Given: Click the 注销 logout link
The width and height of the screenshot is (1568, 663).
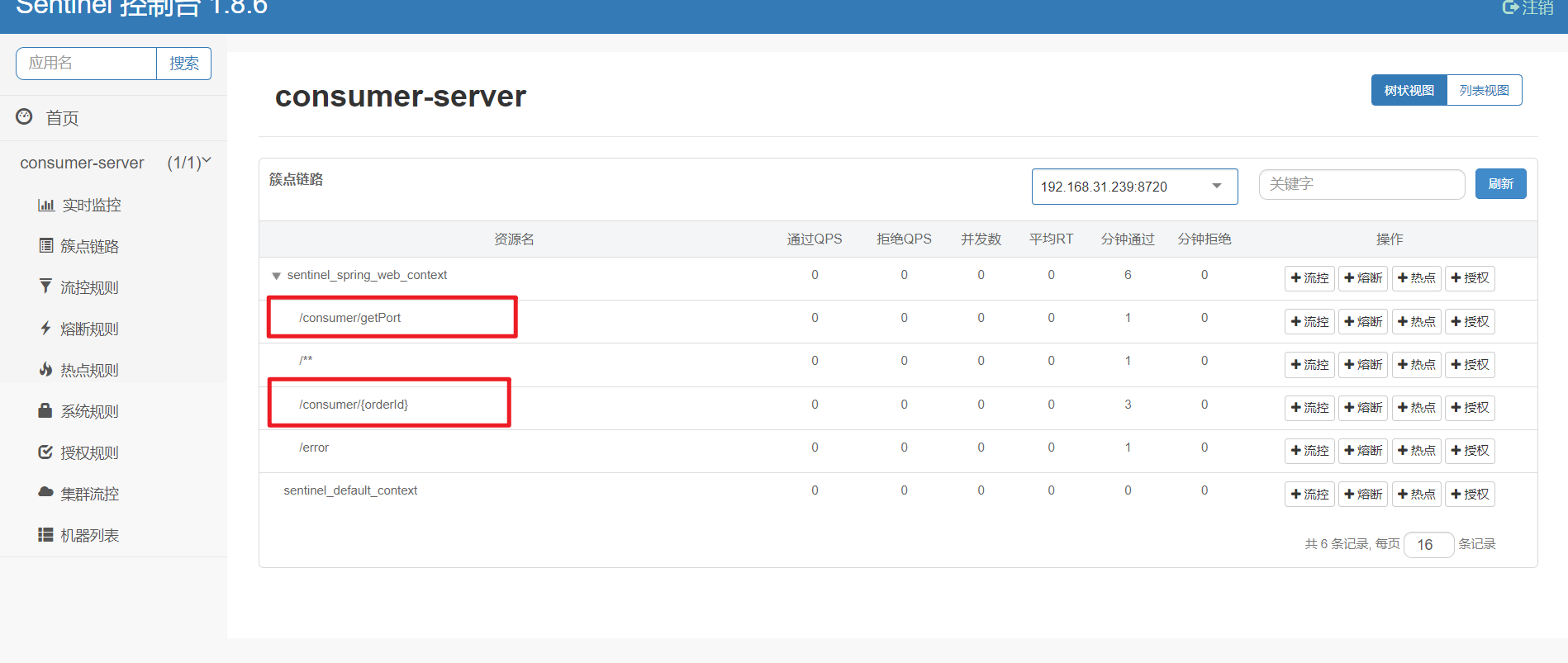Looking at the screenshot, I should 1528,7.
